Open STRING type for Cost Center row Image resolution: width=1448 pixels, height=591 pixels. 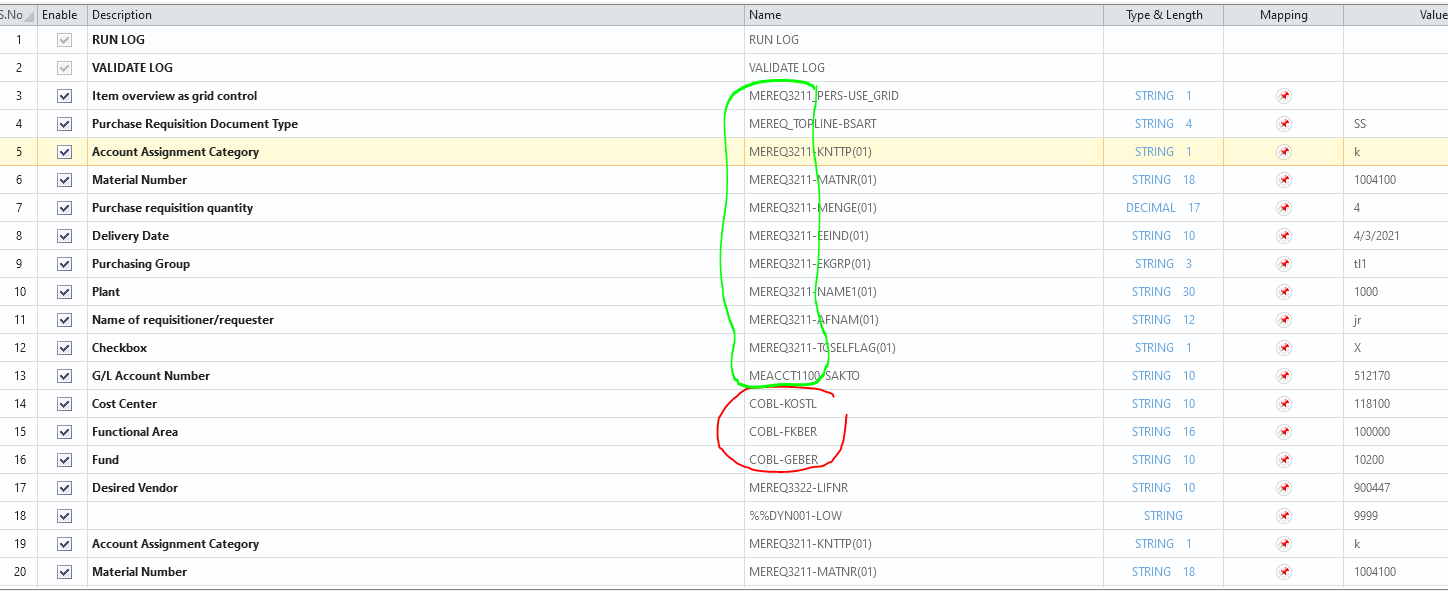[x=1152, y=404]
